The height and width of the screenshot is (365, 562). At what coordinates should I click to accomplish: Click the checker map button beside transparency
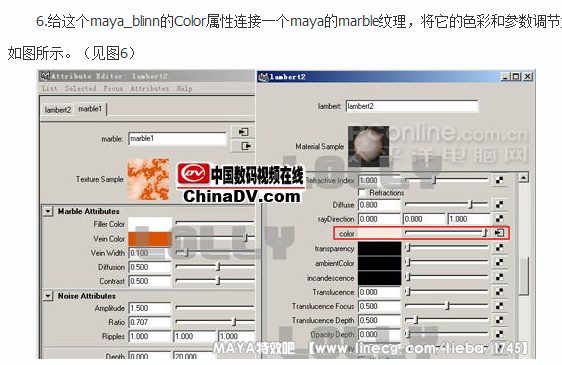coord(500,247)
